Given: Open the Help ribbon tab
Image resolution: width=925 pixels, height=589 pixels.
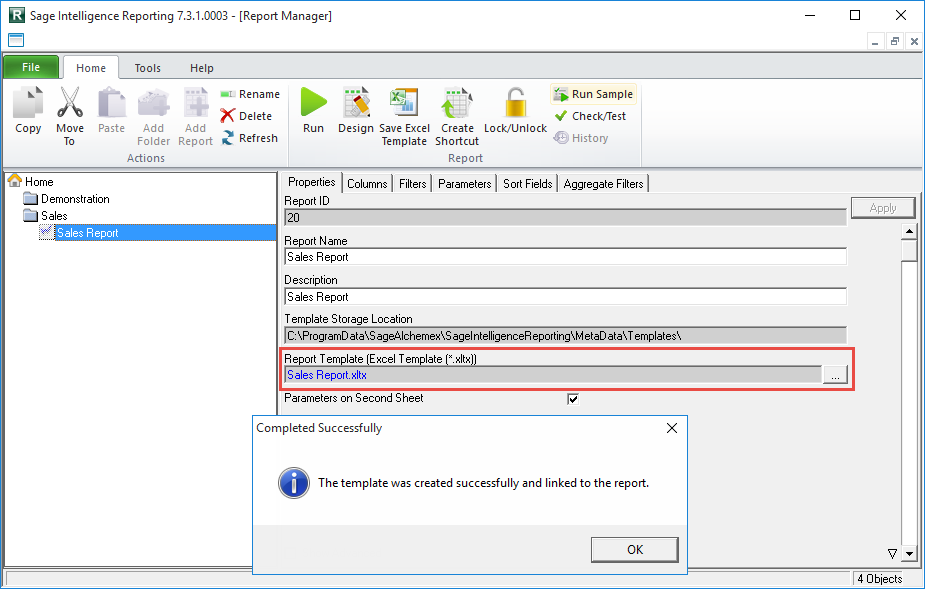Looking at the screenshot, I should [202, 68].
